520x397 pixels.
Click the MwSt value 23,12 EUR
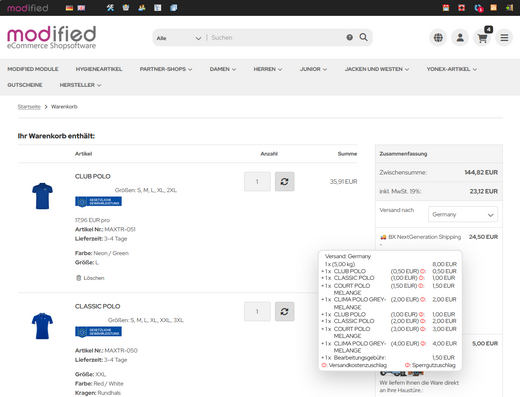[484, 191]
